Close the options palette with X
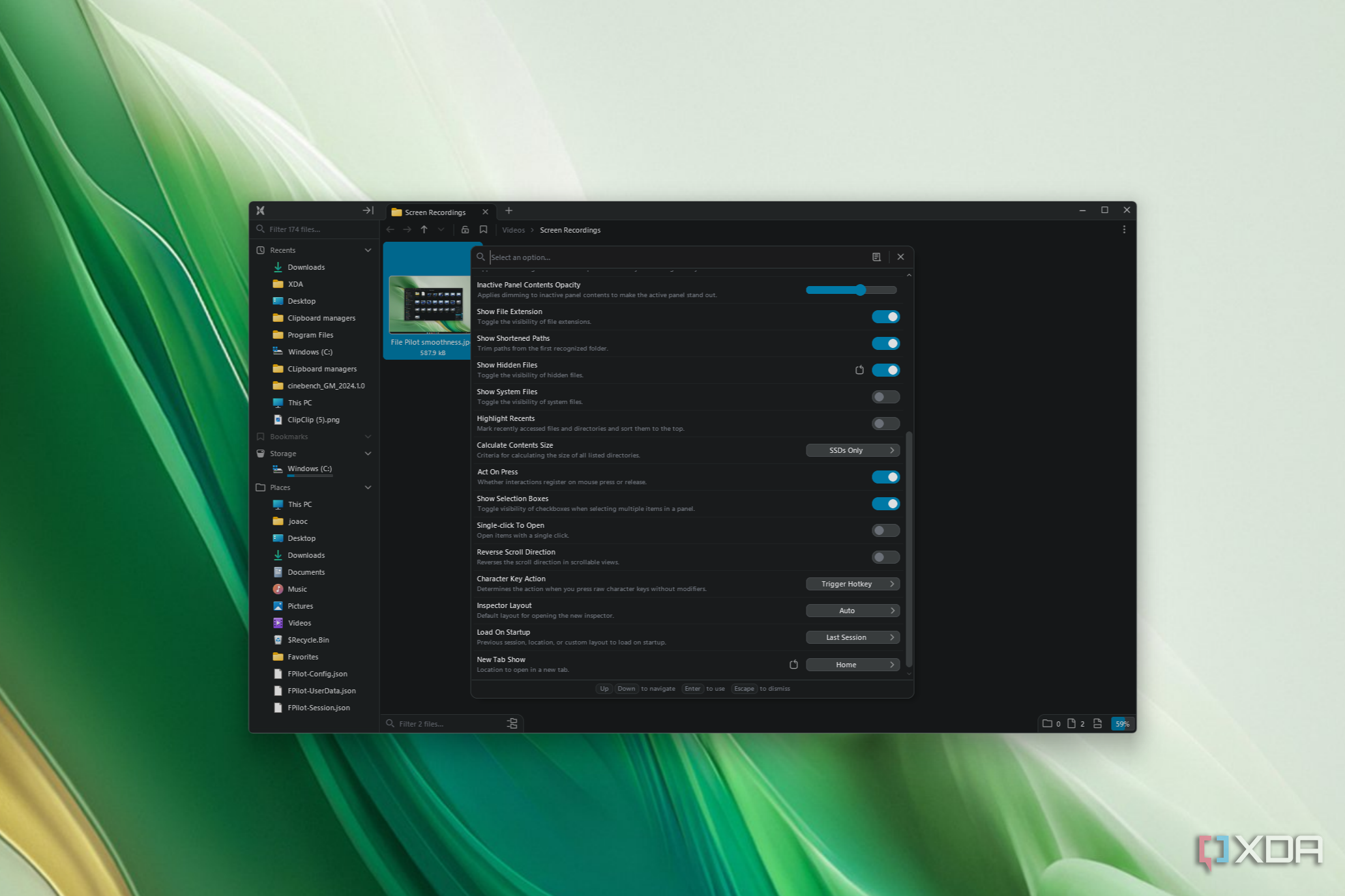Viewport: 1345px width, 896px height. pos(900,257)
